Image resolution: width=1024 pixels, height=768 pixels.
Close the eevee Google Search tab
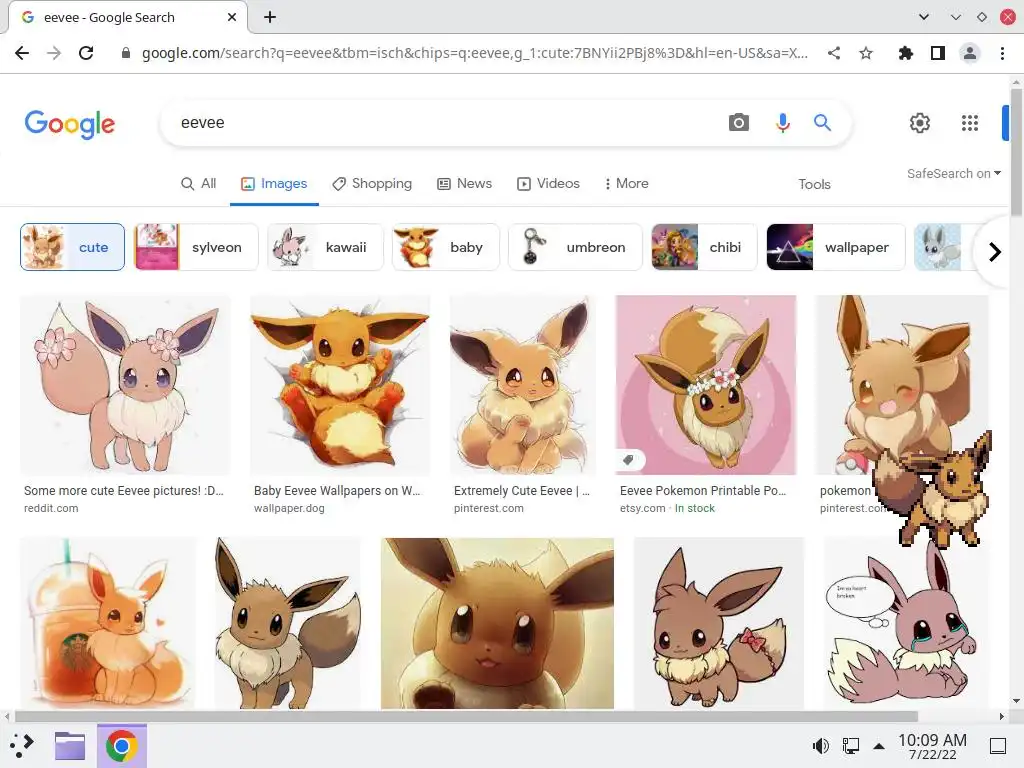point(232,18)
